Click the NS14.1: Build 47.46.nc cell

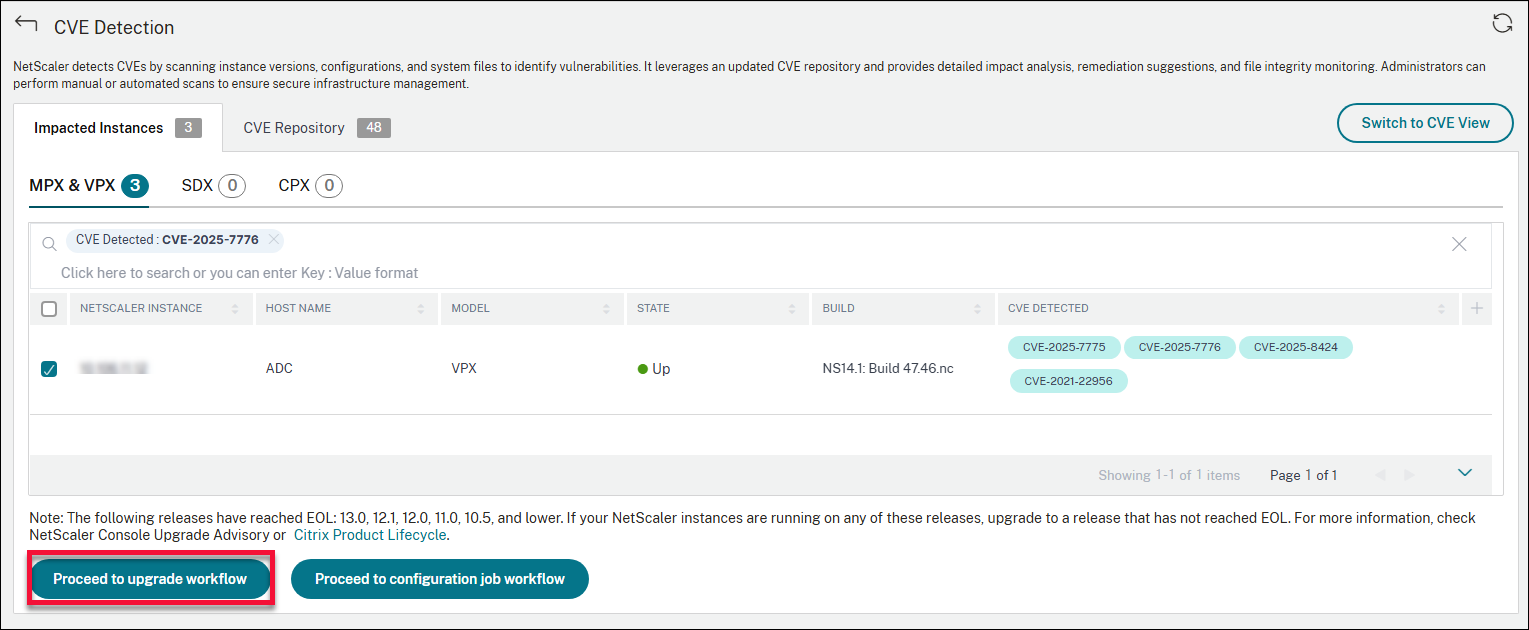pyautogui.click(x=888, y=369)
